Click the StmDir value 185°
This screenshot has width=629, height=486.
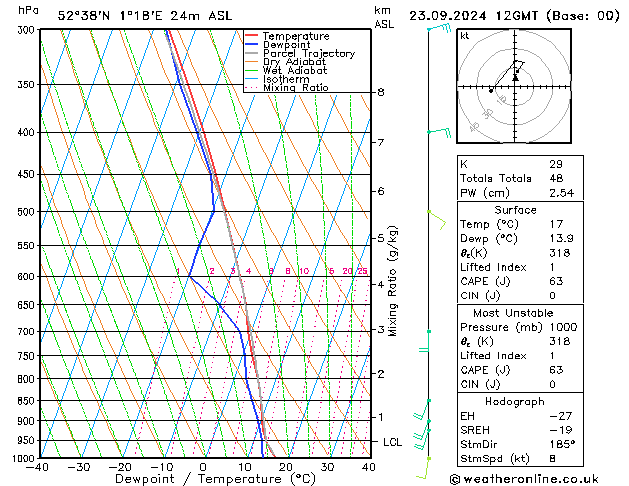(562, 444)
